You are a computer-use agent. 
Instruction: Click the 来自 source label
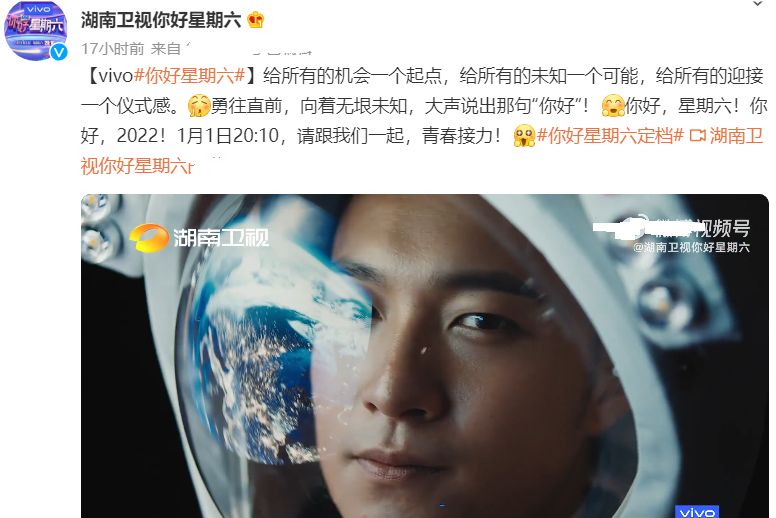(165, 48)
